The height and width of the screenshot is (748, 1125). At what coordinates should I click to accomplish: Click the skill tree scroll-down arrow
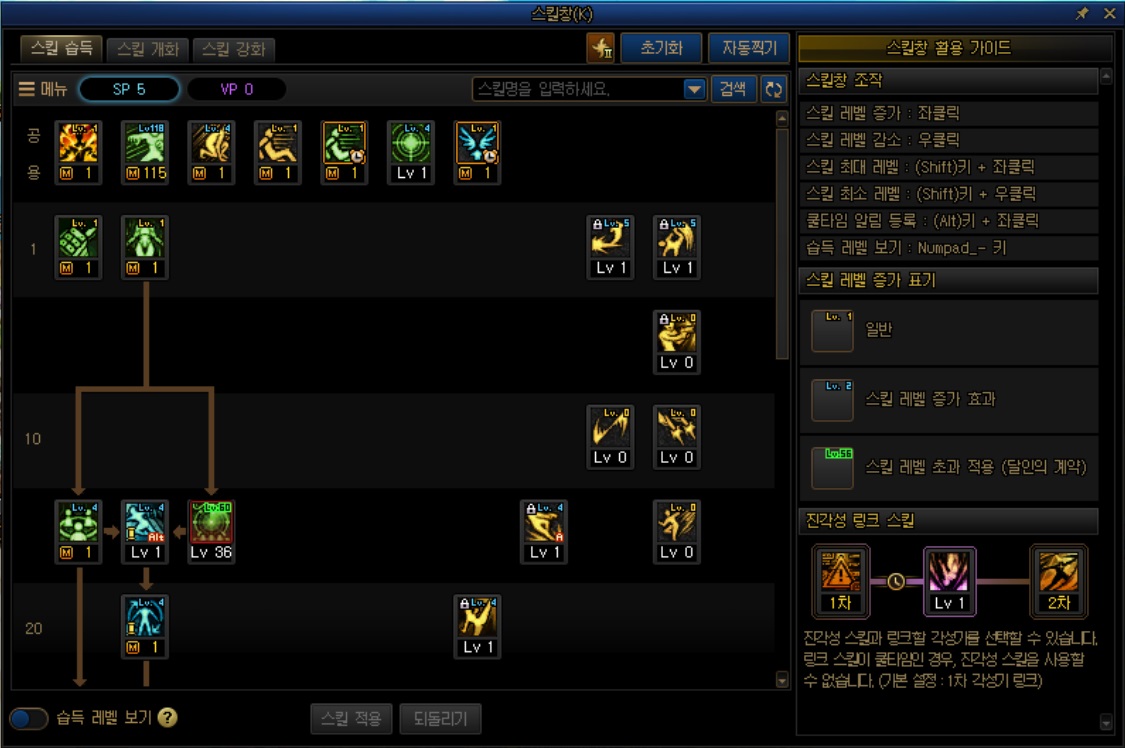[782, 679]
